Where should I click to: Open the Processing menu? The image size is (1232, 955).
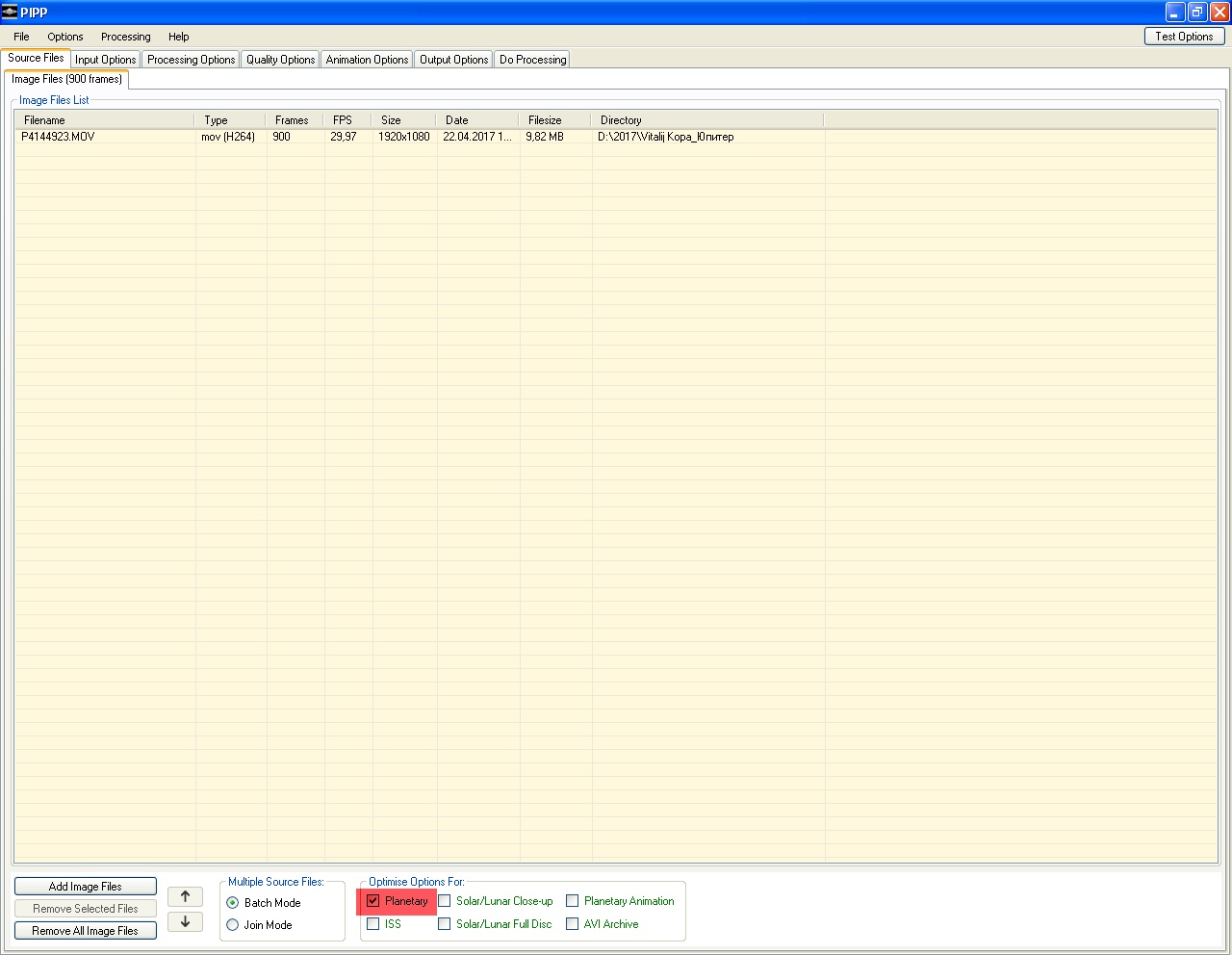pyautogui.click(x=125, y=37)
